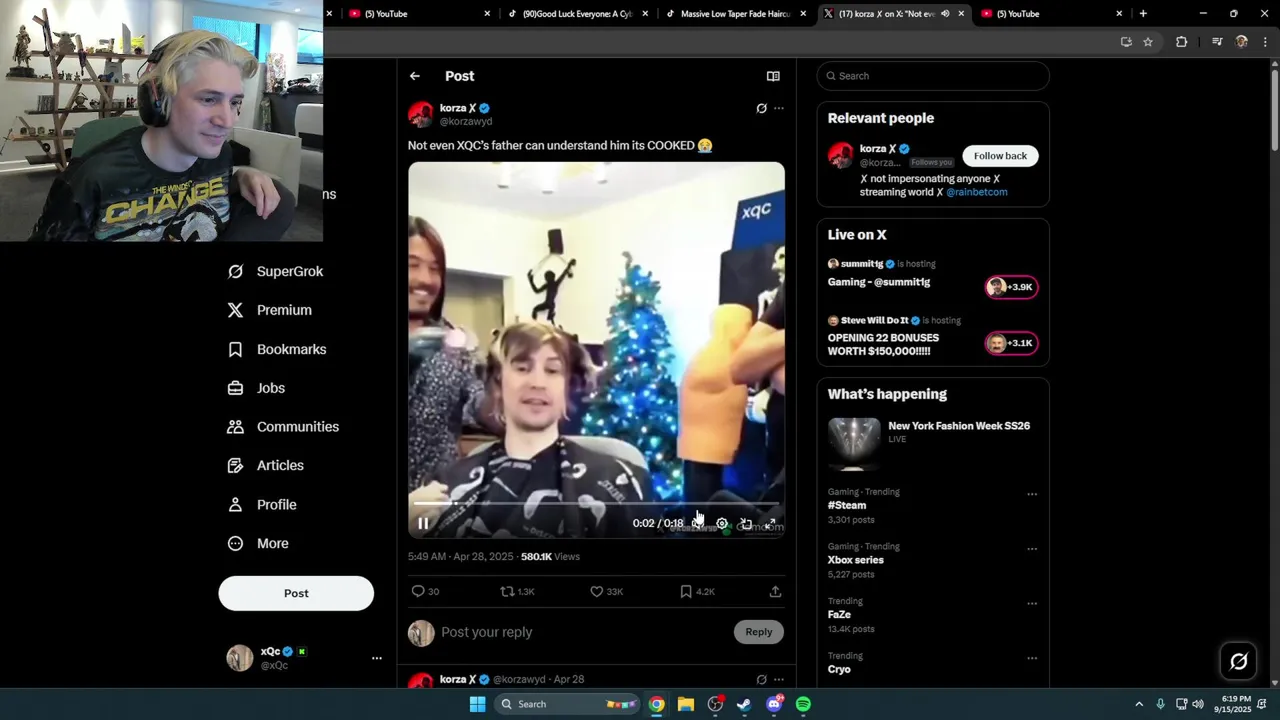The width and height of the screenshot is (1280, 720).
Task: Open a new browser tab
Action: click(x=1143, y=14)
